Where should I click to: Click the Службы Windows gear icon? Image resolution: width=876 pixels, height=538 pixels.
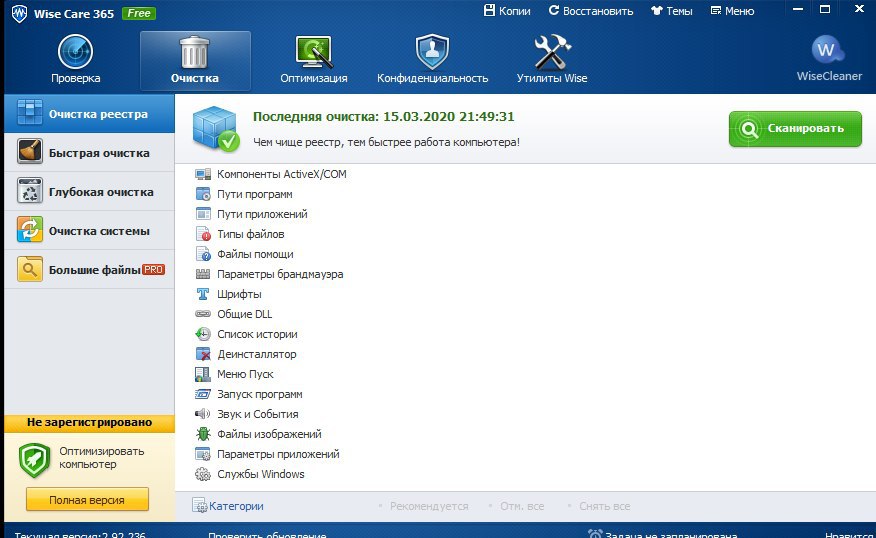203,474
